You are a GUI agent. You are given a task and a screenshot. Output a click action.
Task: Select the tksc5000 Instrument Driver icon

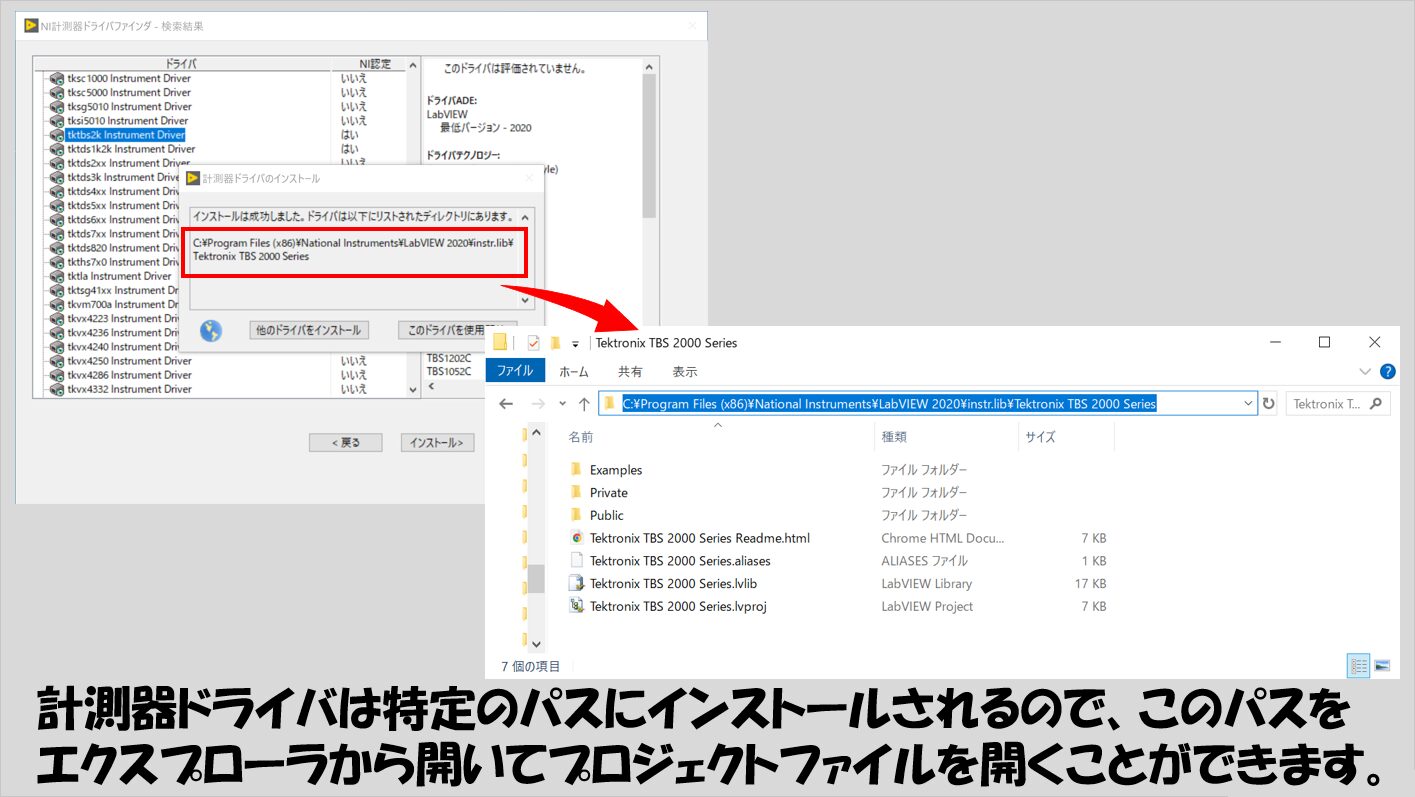pyautogui.click(x=56, y=93)
